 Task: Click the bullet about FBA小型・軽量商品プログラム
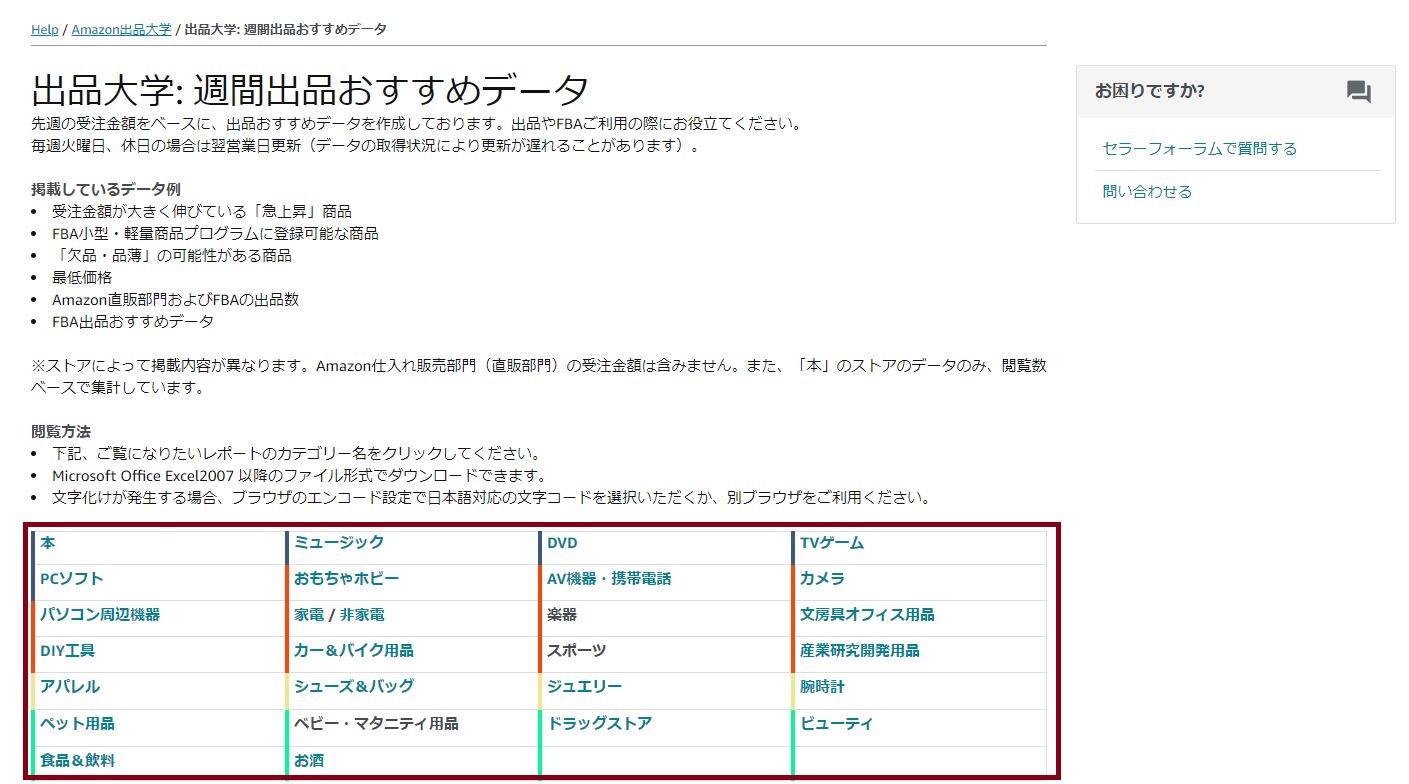pyautogui.click(x=215, y=234)
